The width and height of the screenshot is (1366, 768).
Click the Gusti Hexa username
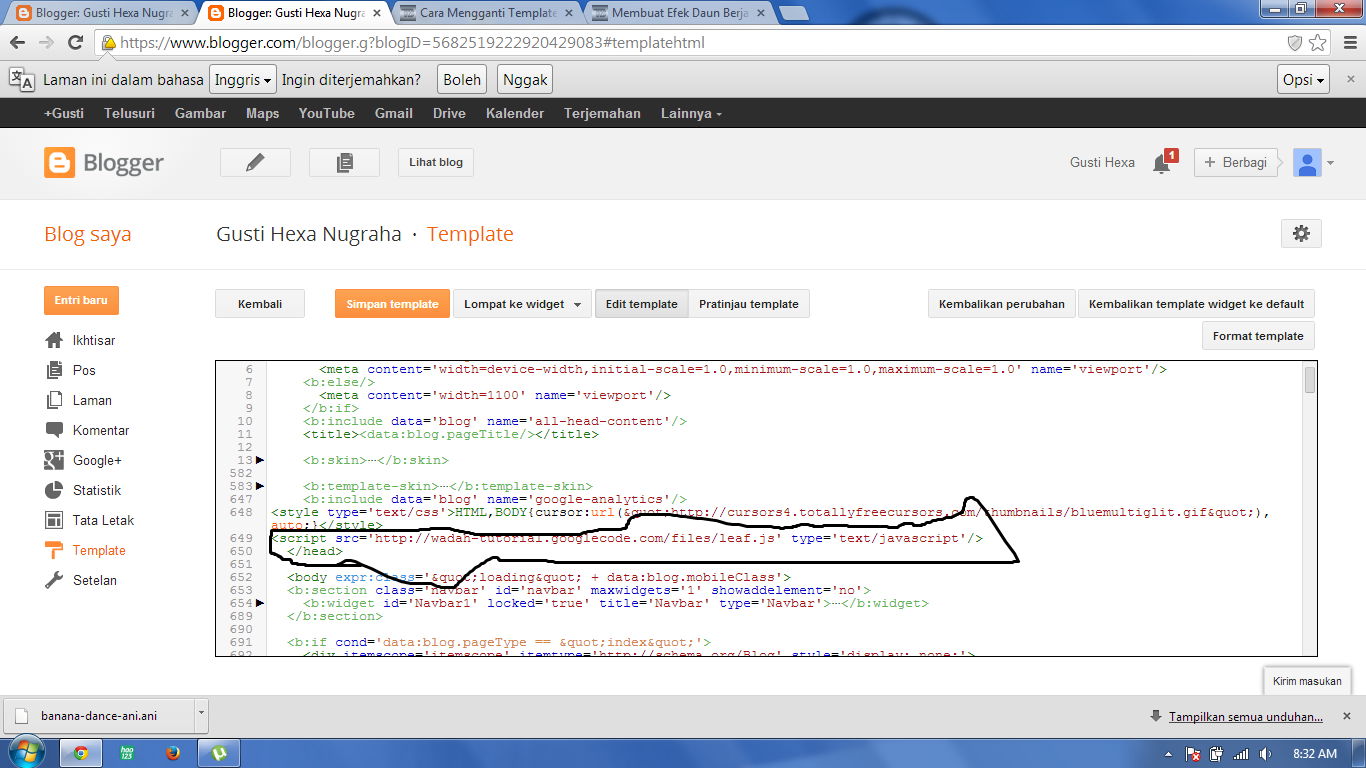pos(1102,163)
